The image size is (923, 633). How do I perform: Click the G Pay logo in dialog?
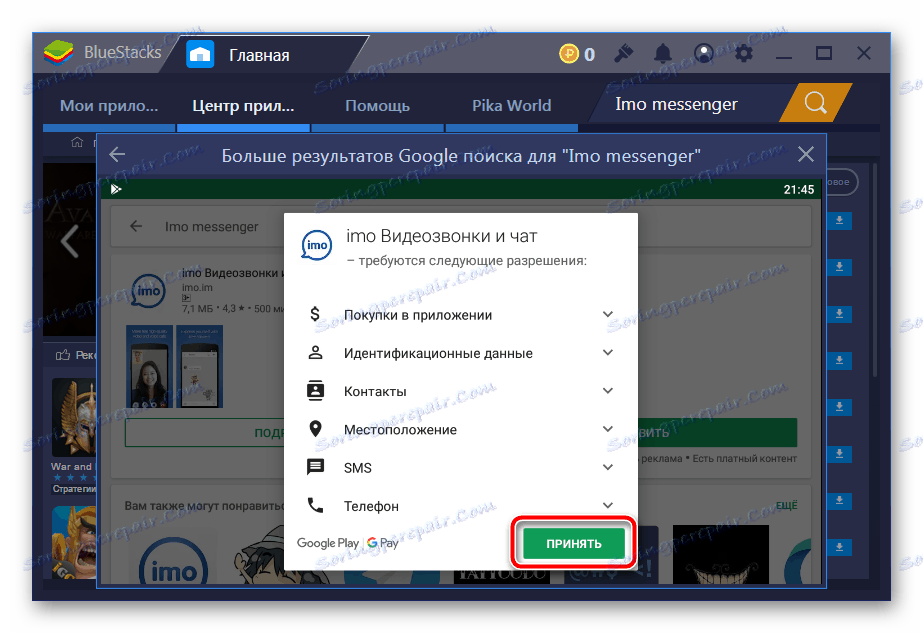click(x=383, y=543)
